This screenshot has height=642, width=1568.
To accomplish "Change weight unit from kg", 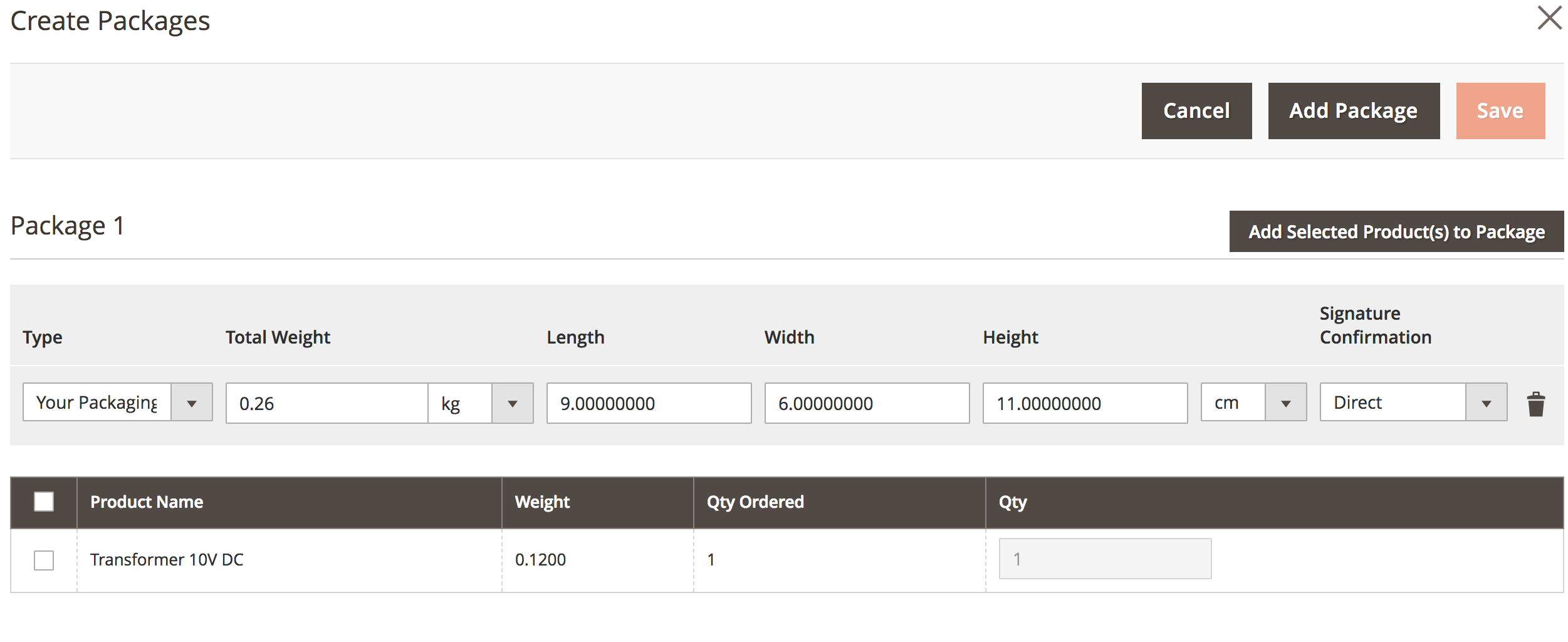I will pyautogui.click(x=480, y=403).
